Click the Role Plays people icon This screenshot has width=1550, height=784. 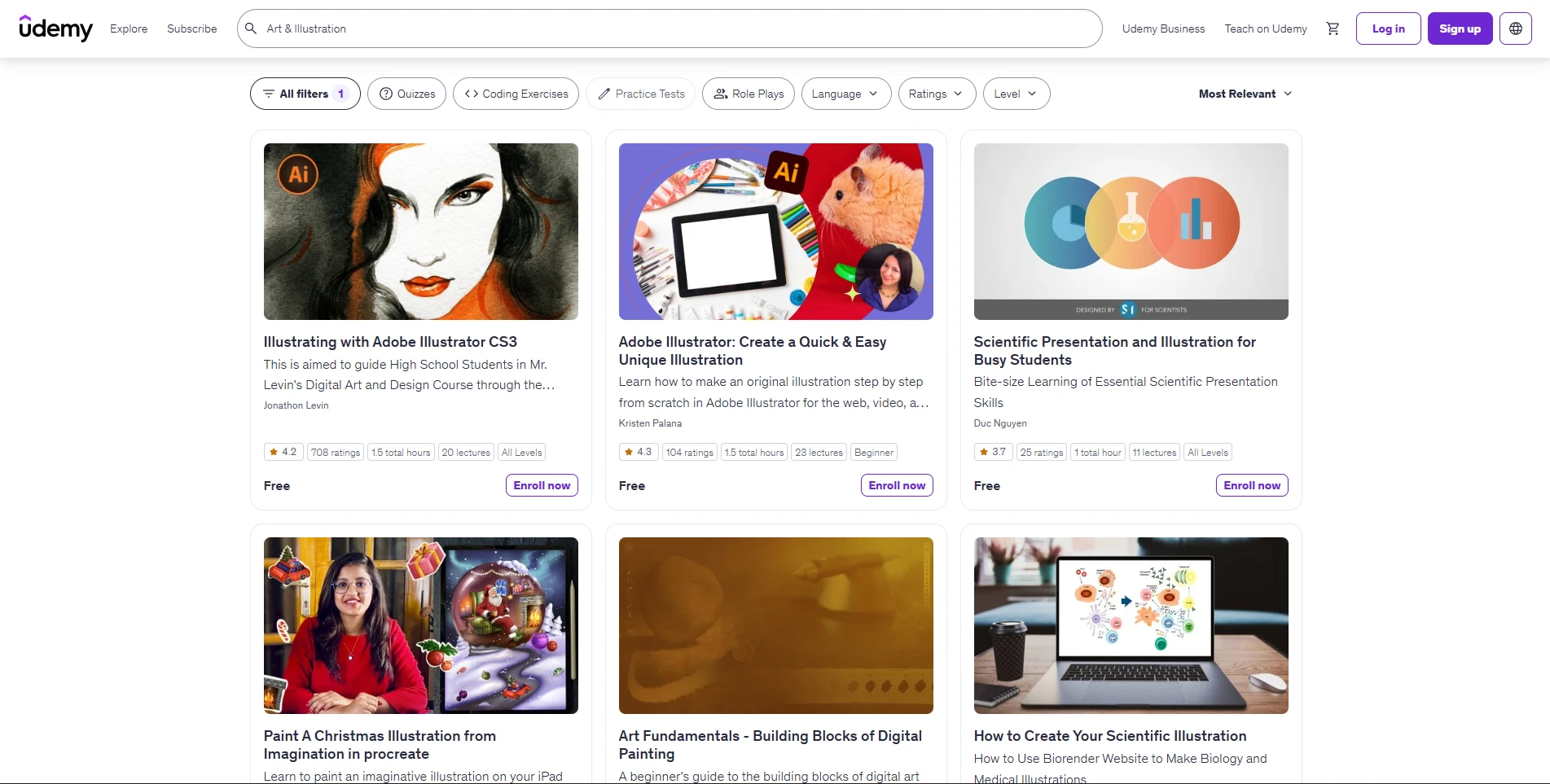click(x=720, y=94)
